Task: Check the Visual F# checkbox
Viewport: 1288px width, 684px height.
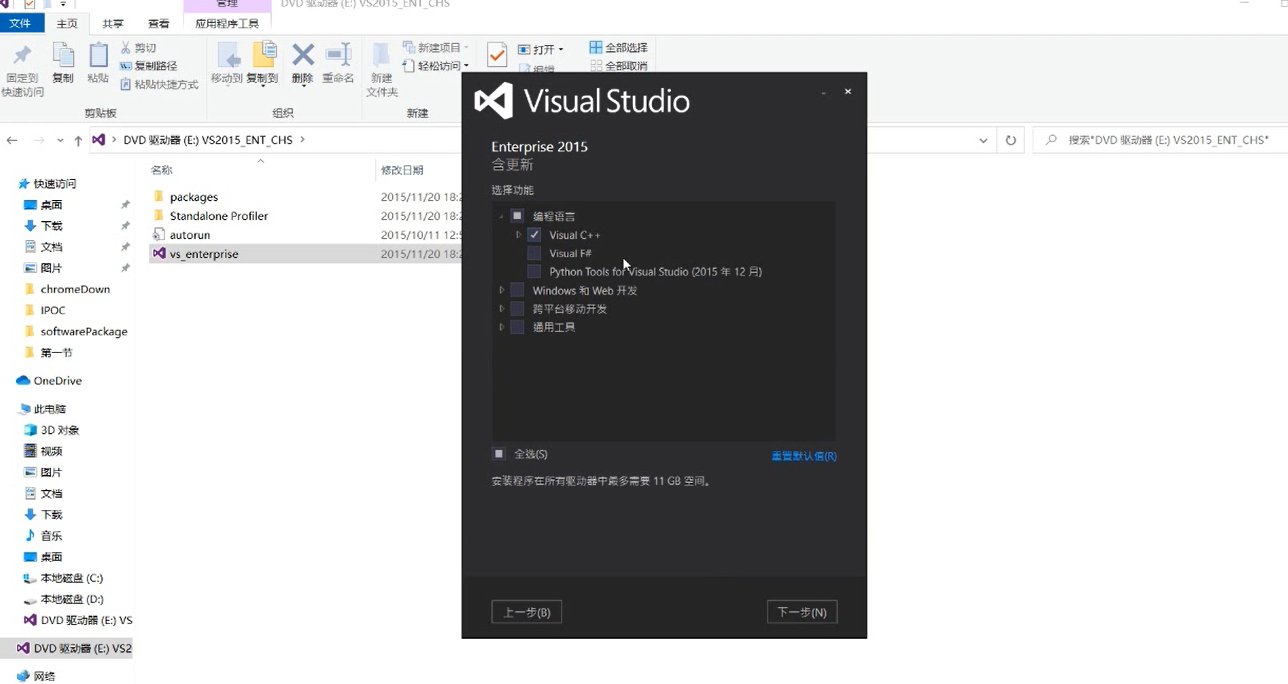Action: [x=534, y=253]
